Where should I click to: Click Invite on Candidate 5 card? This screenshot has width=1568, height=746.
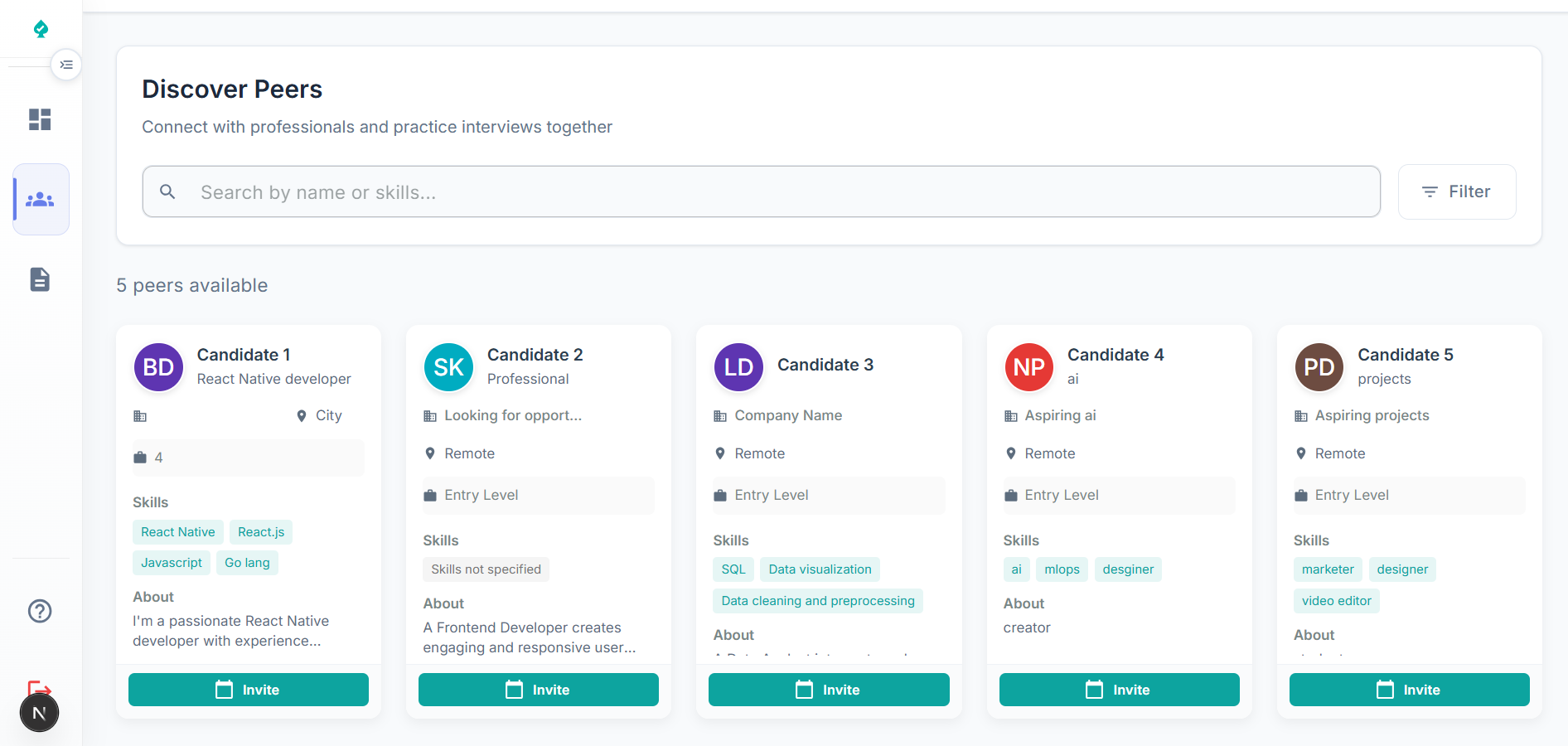point(1409,690)
